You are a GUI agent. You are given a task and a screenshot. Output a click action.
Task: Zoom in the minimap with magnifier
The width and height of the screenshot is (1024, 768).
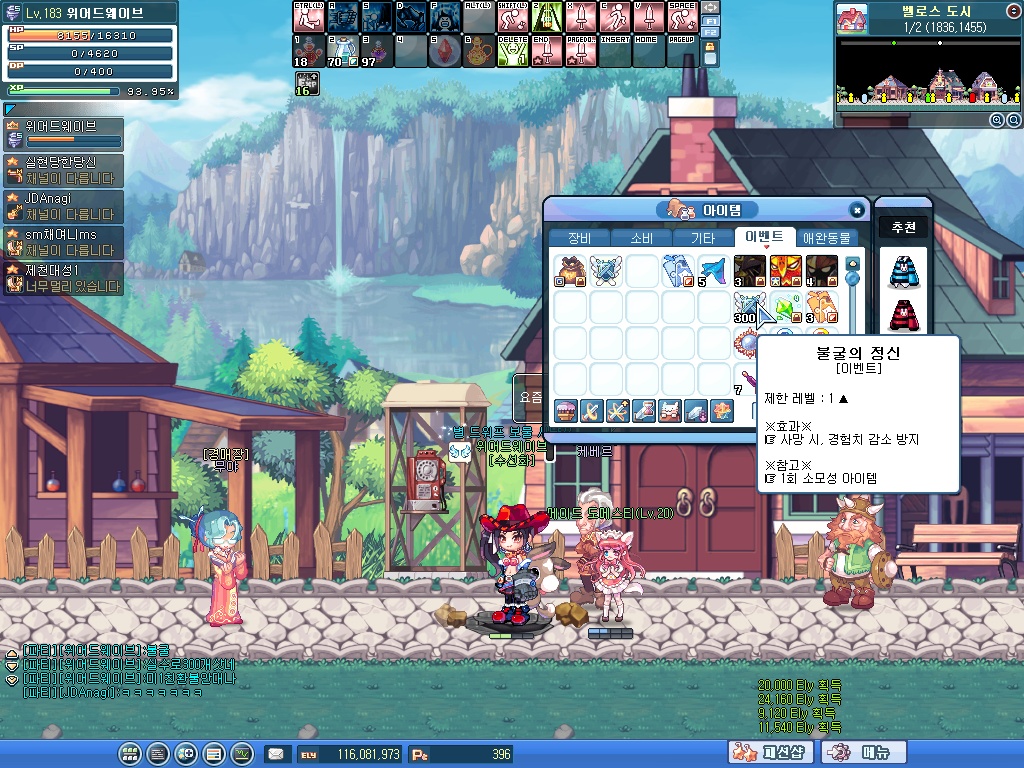coord(996,120)
